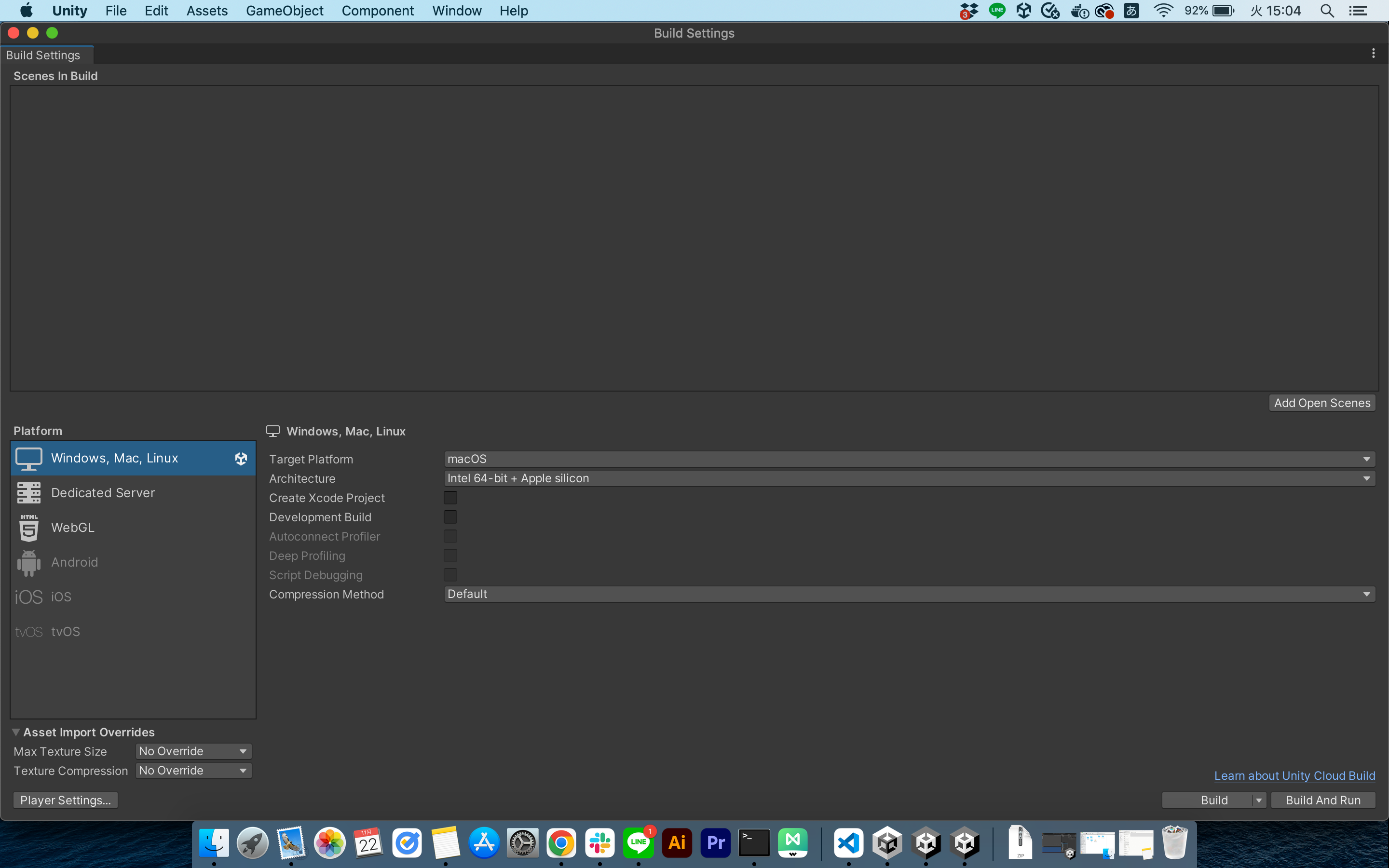Open Visual Studio Code from the dock
Viewport: 1389px width, 868px height.
tap(848, 843)
